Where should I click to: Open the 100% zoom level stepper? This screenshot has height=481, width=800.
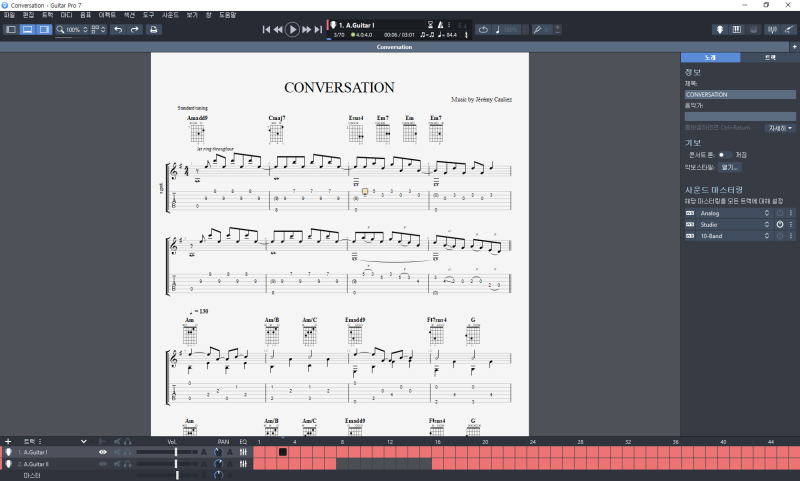point(85,30)
